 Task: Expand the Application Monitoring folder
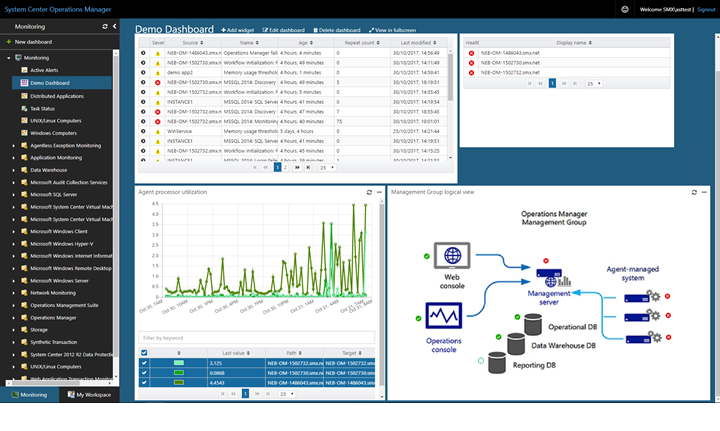pyautogui.click(x=13, y=157)
